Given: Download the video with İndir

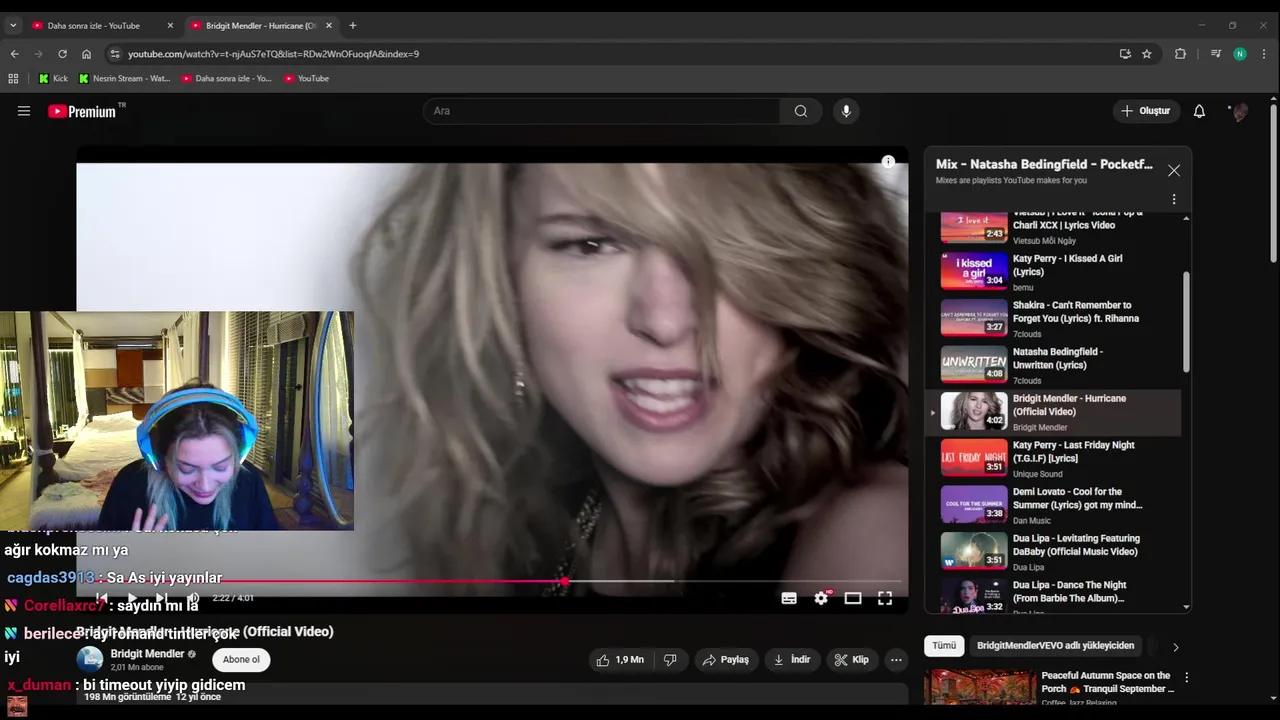Looking at the screenshot, I should pyautogui.click(x=792, y=660).
